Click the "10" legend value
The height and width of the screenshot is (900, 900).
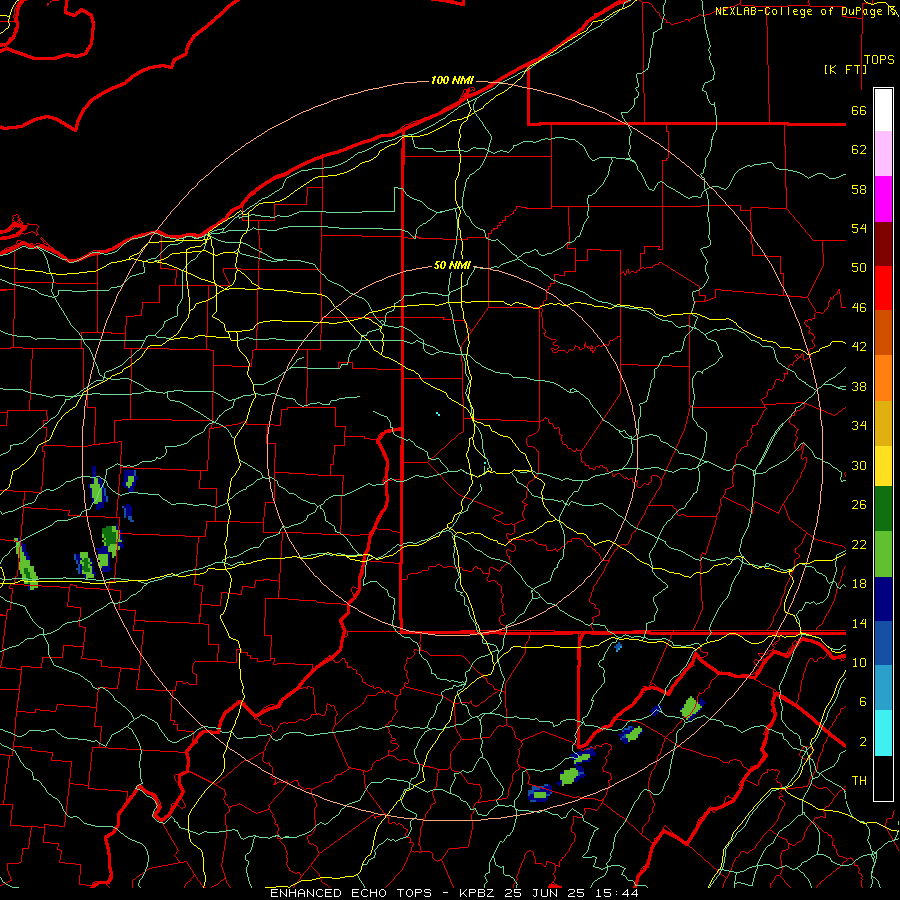(859, 662)
